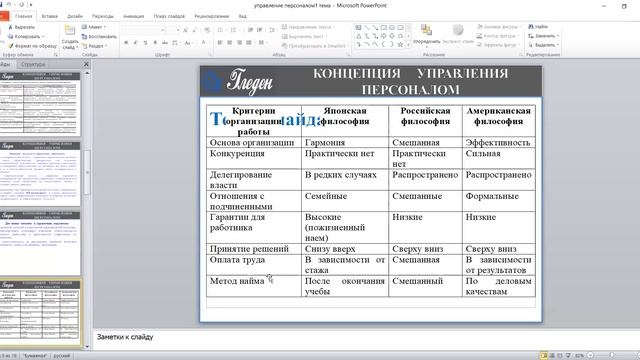Click the Вырезать (Cut) button
Viewport: 640px width, 360px height.
(x=22, y=27)
